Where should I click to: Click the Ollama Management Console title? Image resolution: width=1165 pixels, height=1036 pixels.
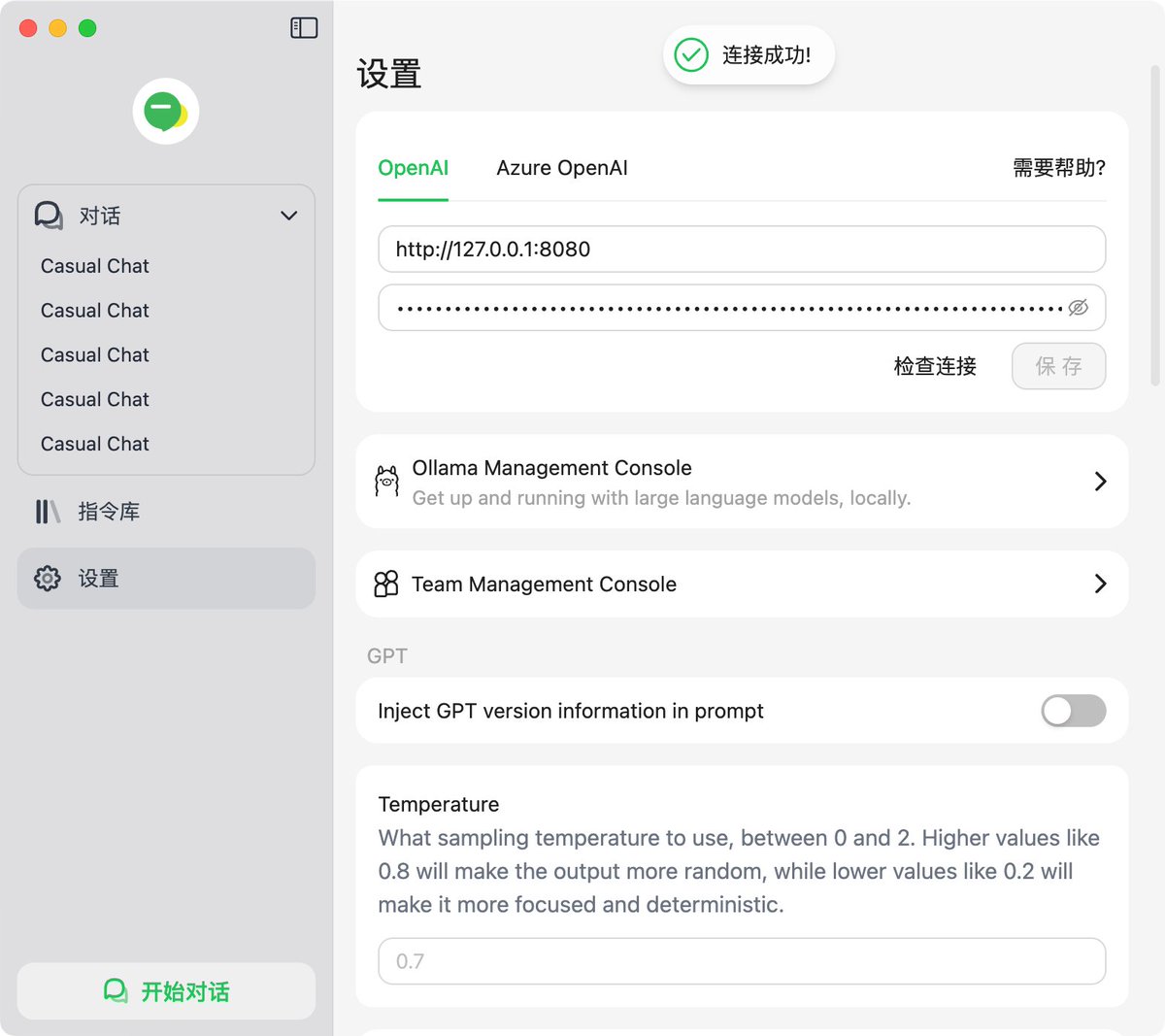(x=551, y=468)
